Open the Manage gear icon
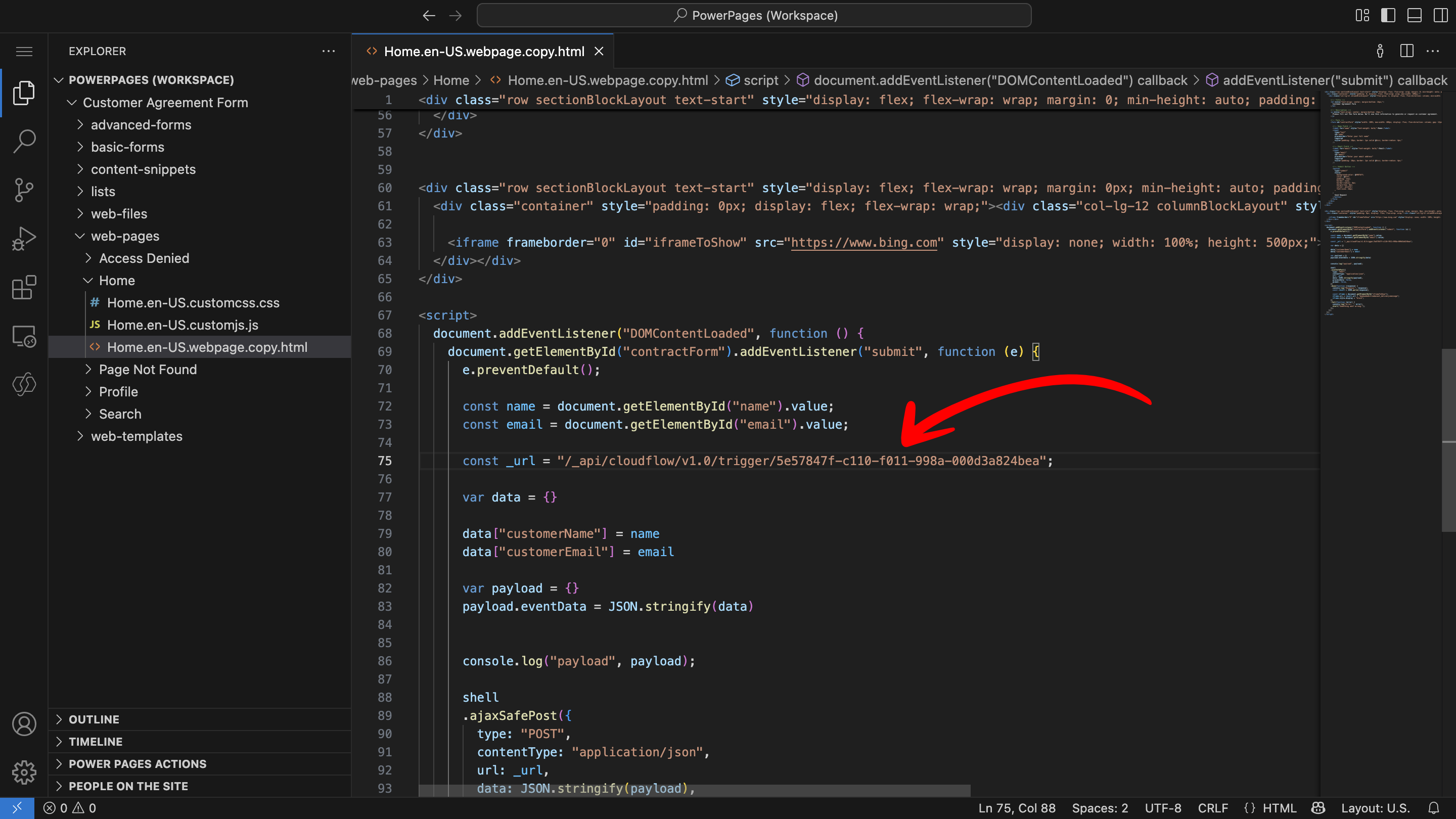This screenshot has height=819, width=1456. 24,772
